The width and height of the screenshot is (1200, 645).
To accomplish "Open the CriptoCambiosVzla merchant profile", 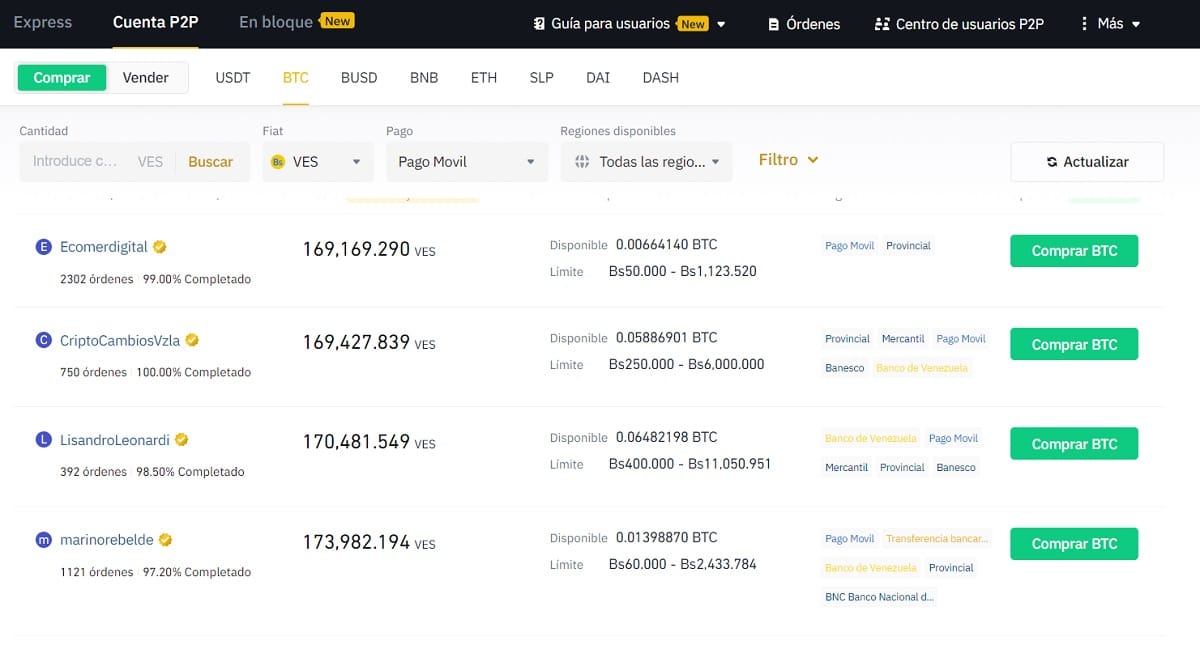I will click(120, 340).
